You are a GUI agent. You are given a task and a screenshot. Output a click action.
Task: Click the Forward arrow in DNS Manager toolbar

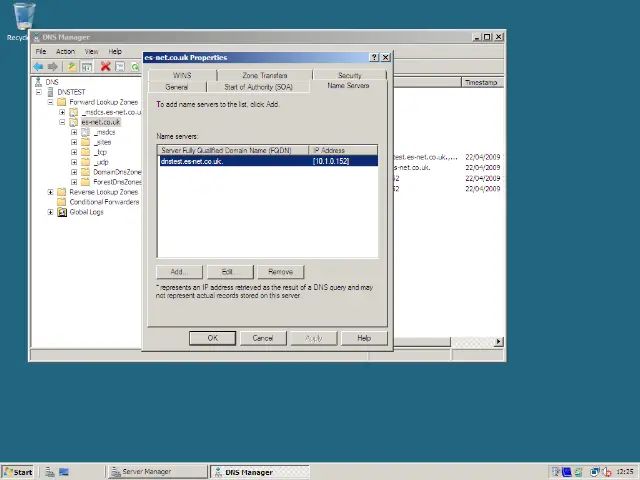[x=52, y=67]
